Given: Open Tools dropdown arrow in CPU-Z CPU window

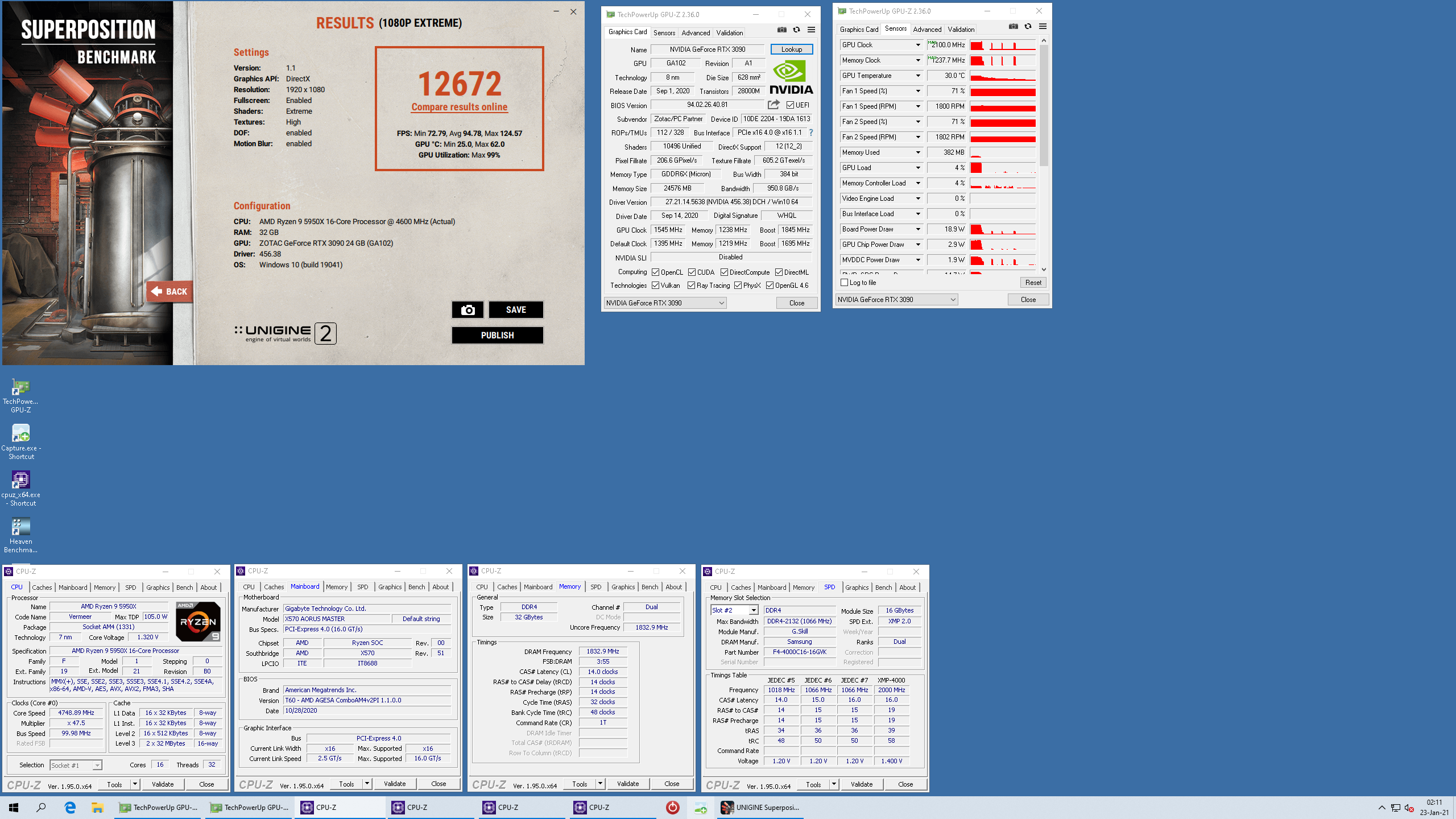Looking at the screenshot, I should (x=135, y=784).
